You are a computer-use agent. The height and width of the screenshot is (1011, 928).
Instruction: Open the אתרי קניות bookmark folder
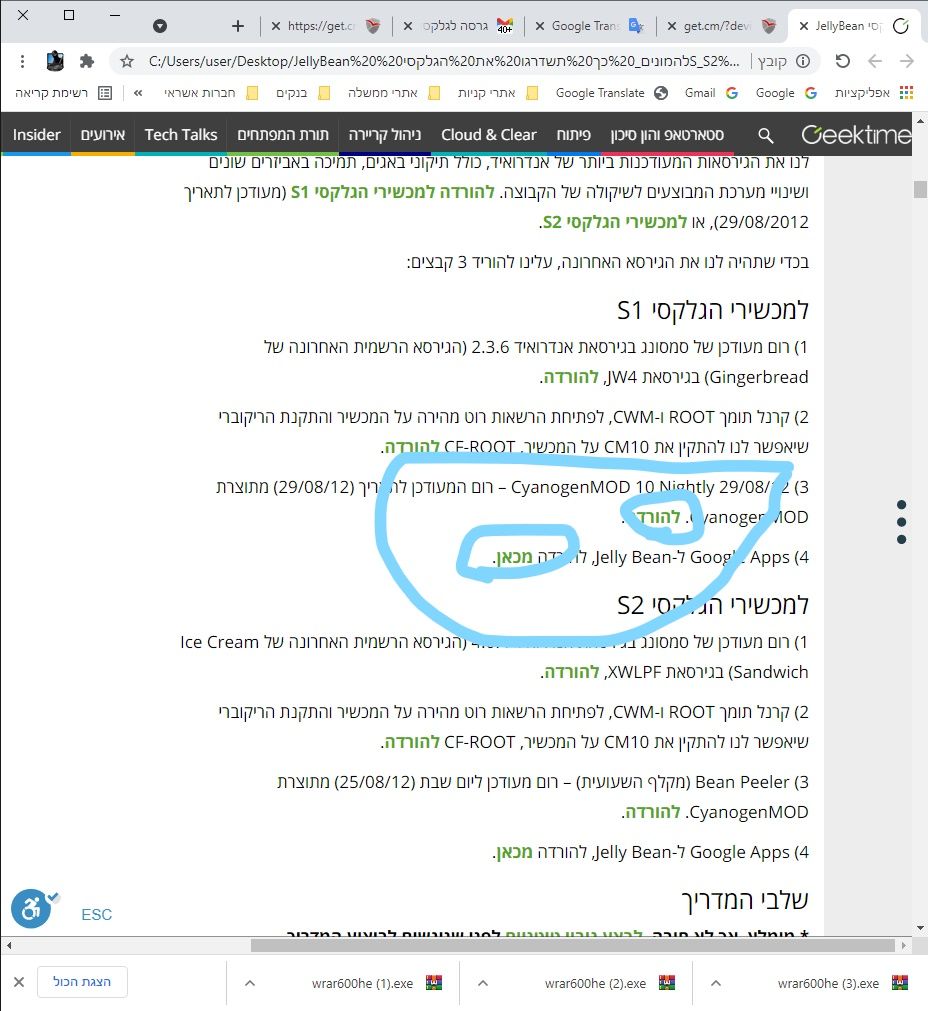tap(498, 93)
